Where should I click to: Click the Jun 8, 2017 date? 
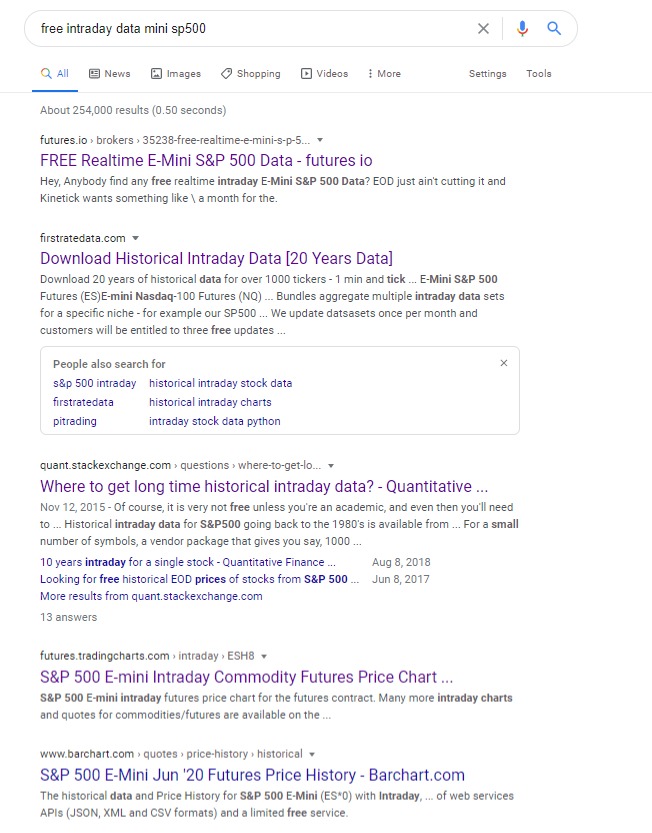coord(401,579)
